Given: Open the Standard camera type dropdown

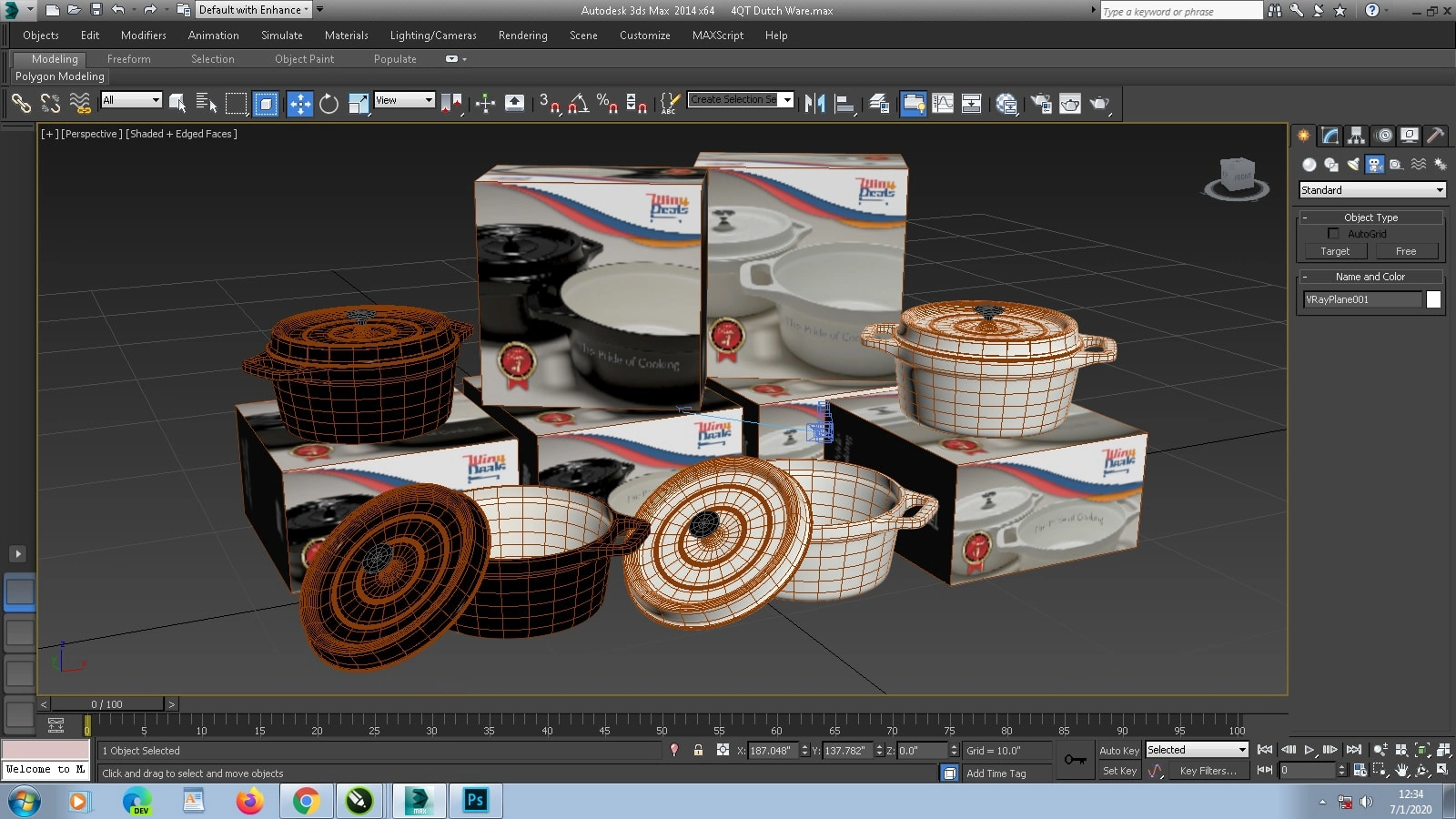Looking at the screenshot, I should [1371, 190].
